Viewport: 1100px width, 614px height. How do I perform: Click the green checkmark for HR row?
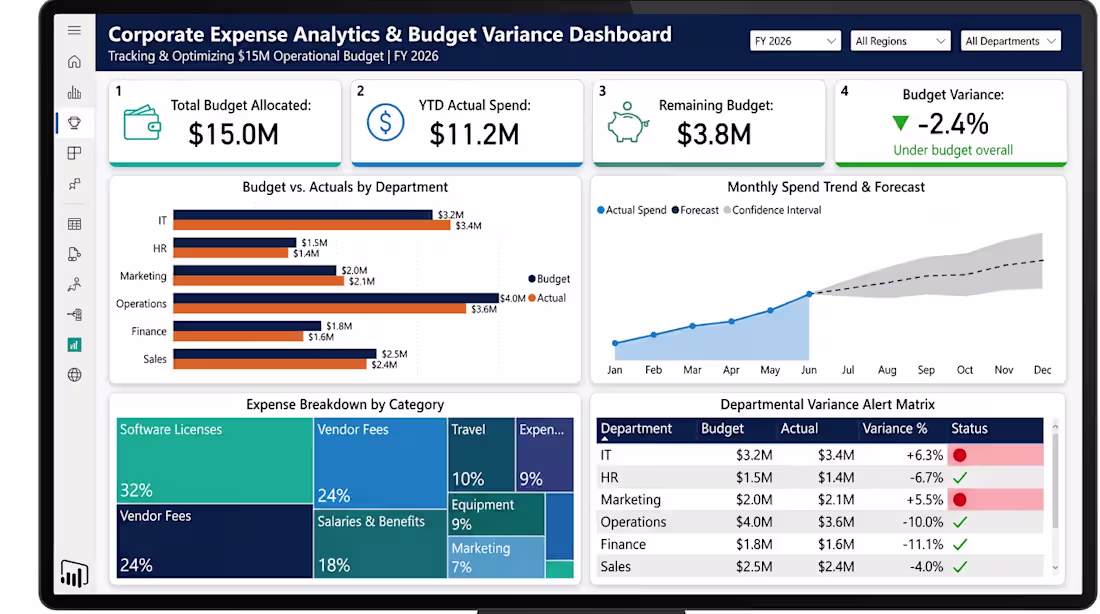pyautogui.click(x=960, y=478)
